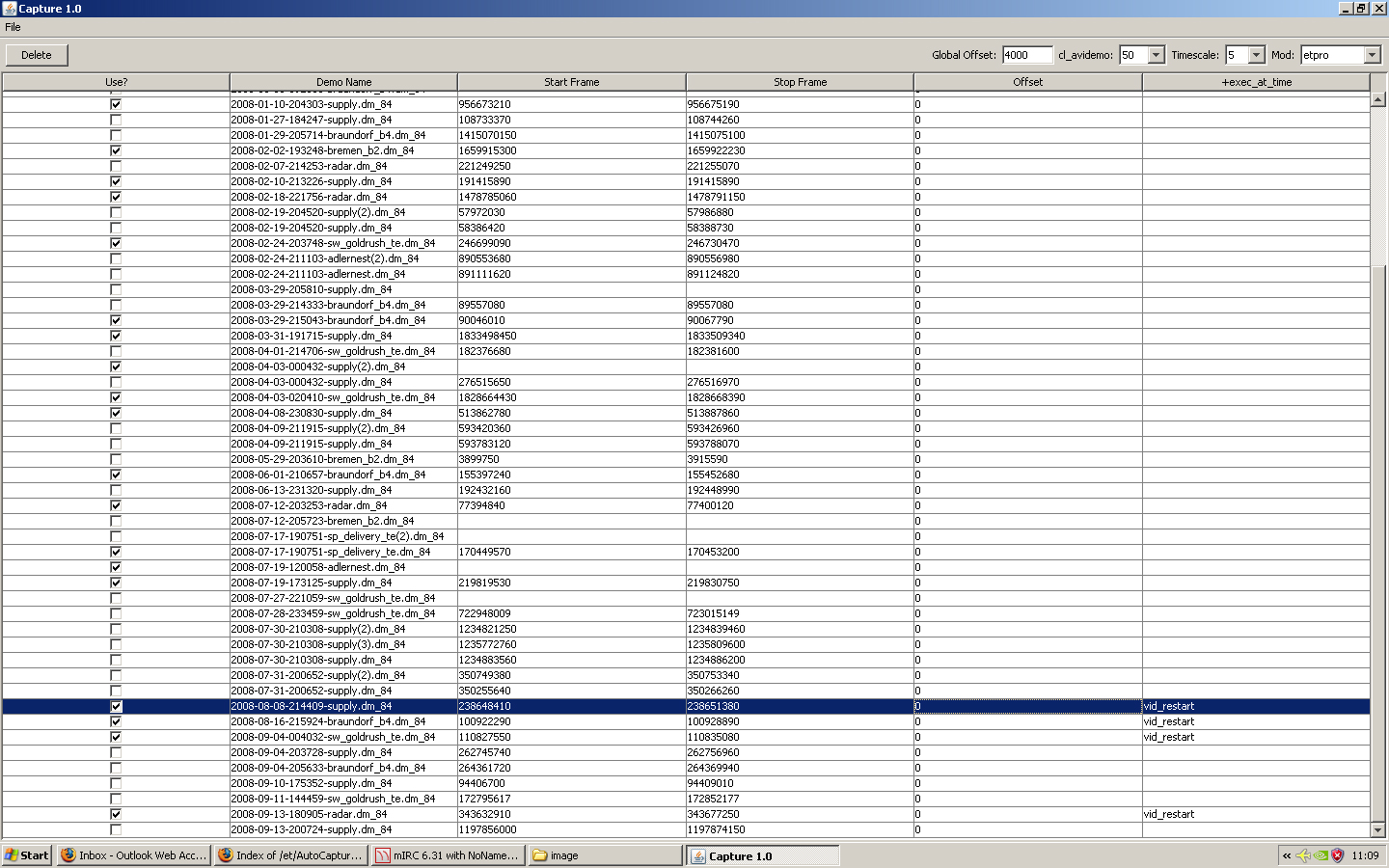
Task: Click vid_restart cell for 2008-09-04-004032-sw_goldrush_te
Action: (x=1256, y=737)
